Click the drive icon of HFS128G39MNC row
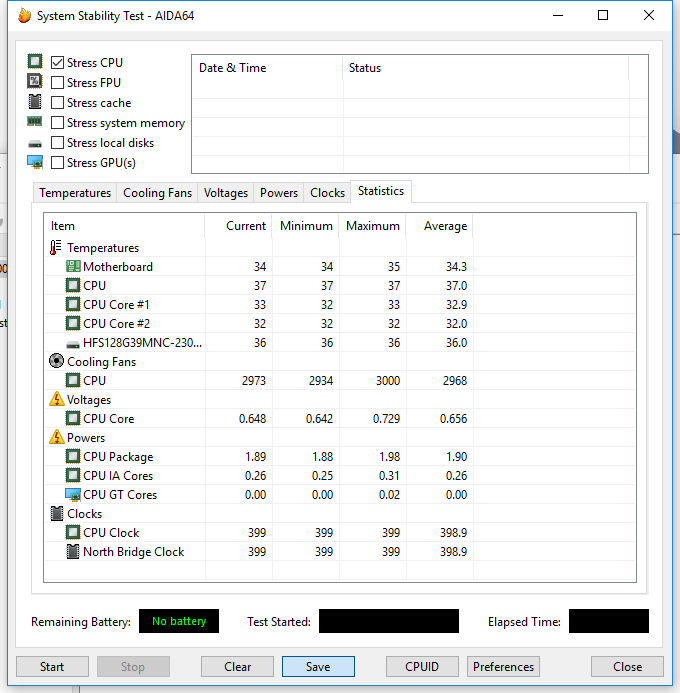Screen dimensions: 680x693 point(73,343)
